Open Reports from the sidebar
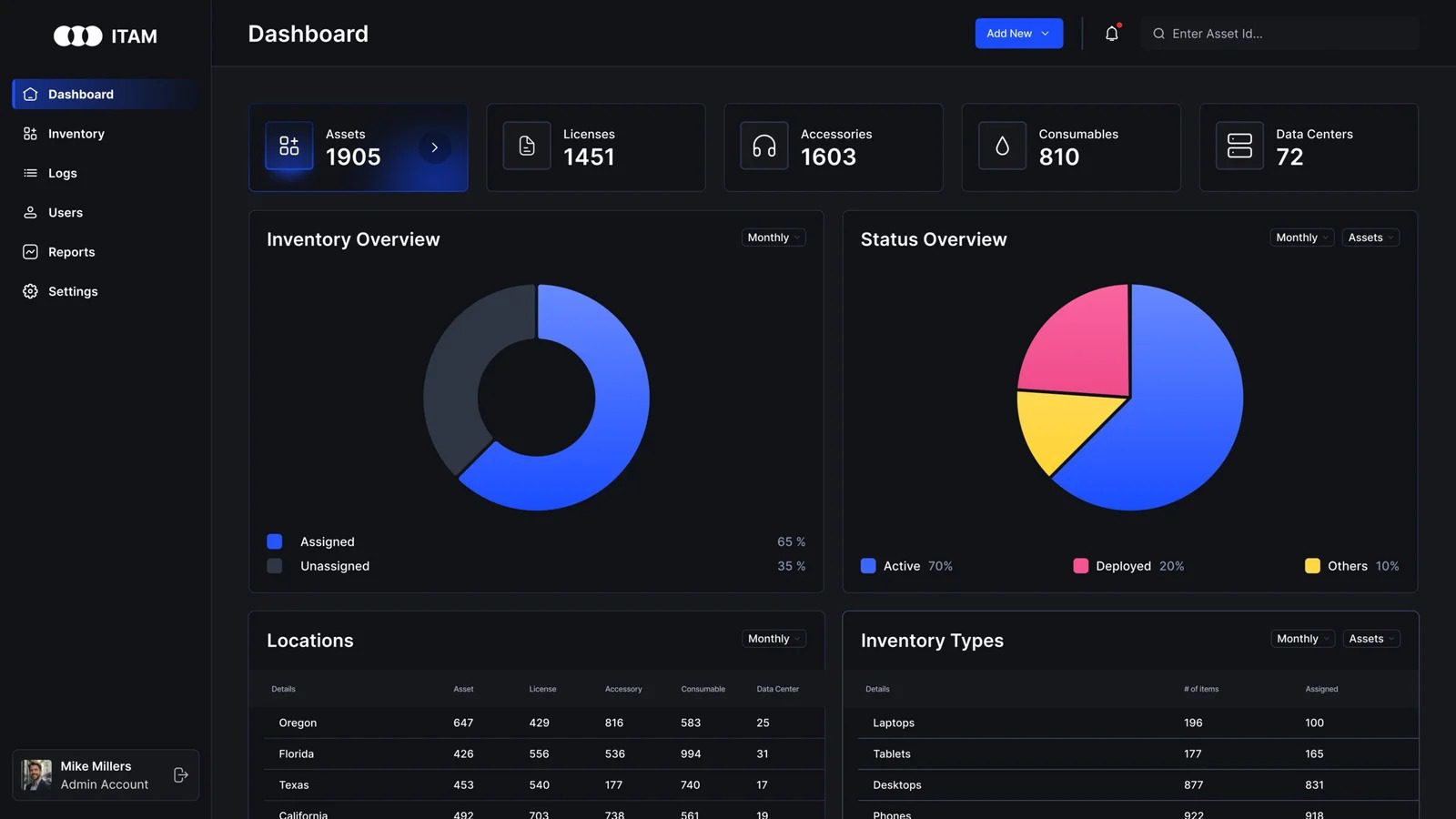Screen dimensions: 1456x819 pos(71,252)
